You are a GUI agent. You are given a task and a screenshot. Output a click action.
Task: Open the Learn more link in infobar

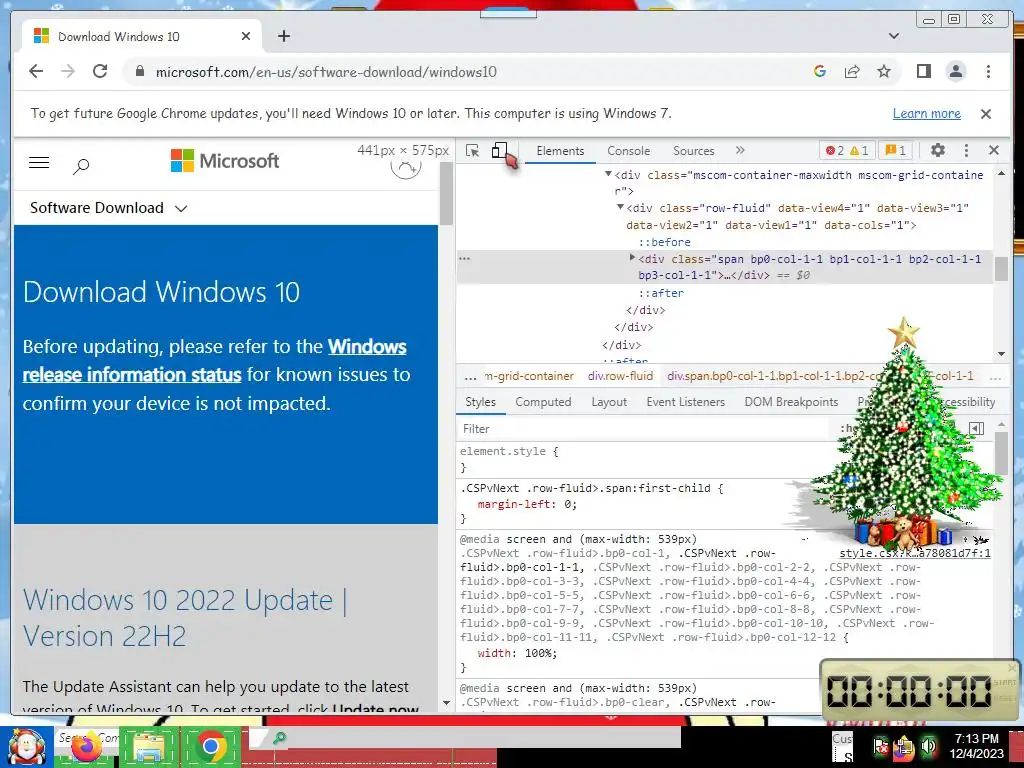click(927, 114)
